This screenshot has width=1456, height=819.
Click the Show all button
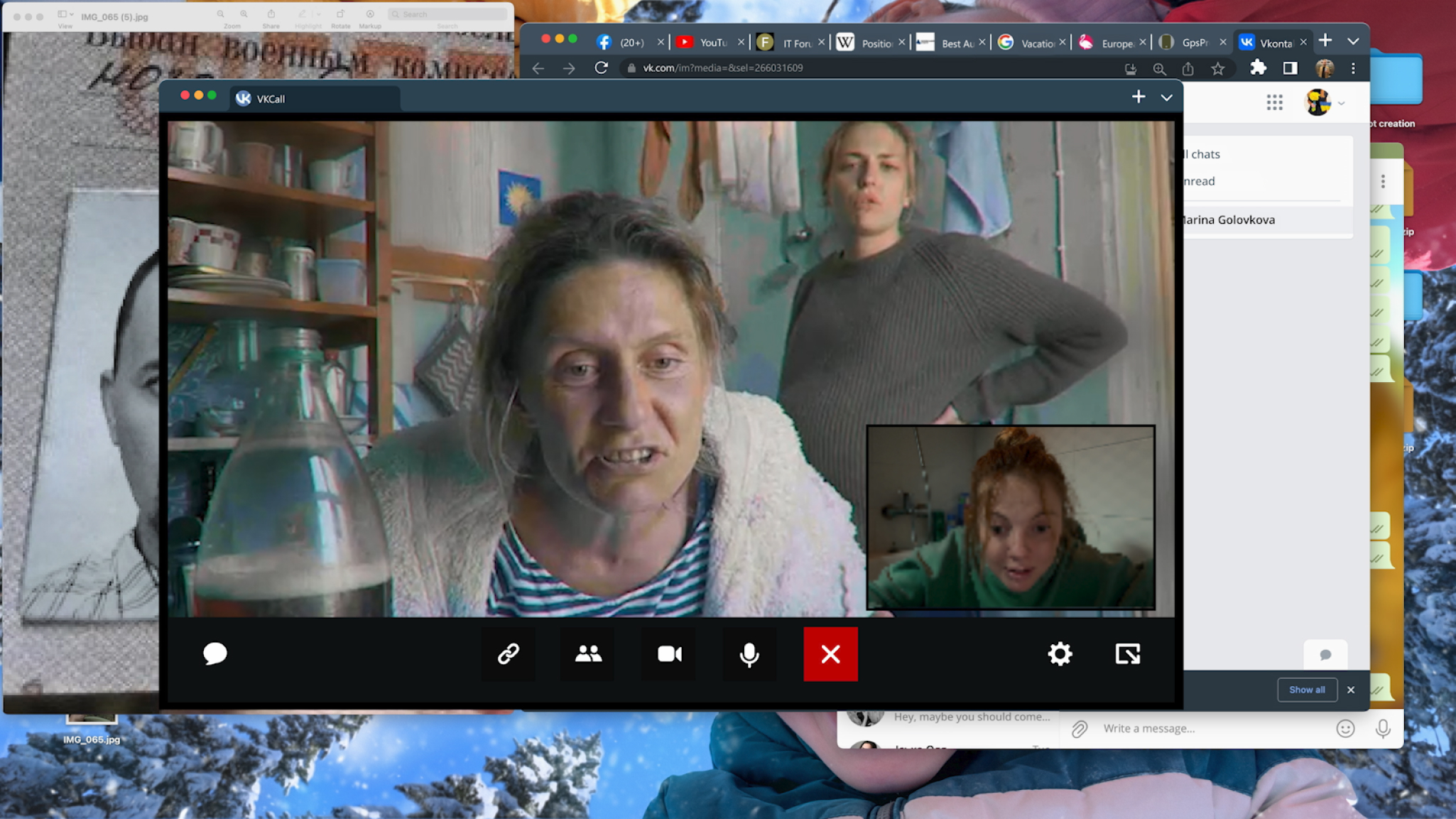pyautogui.click(x=1307, y=690)
